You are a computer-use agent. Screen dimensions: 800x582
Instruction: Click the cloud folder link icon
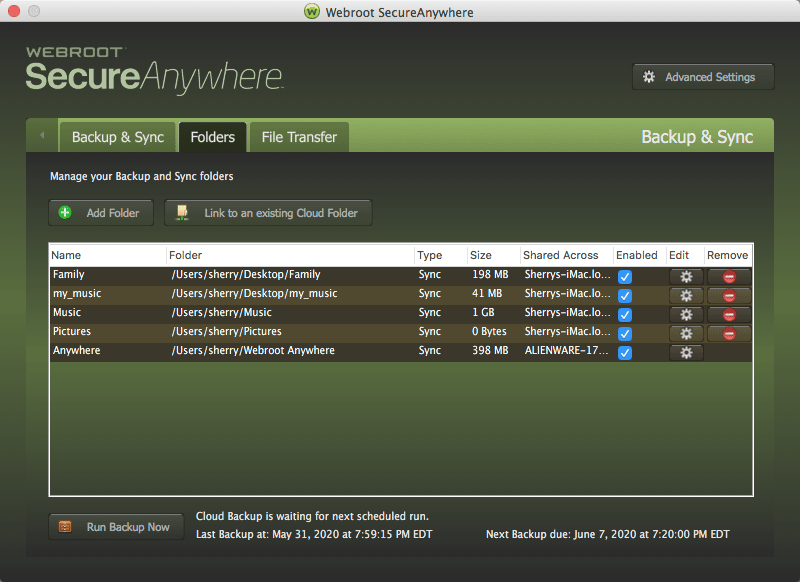(182, 212)
